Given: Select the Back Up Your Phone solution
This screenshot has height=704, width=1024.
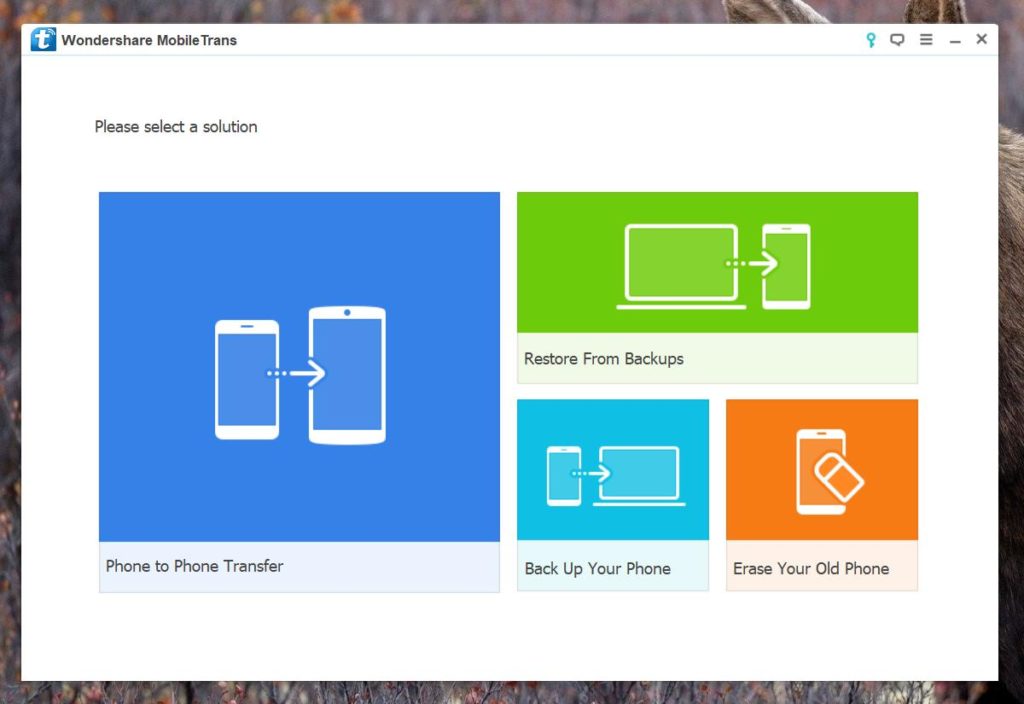Looking at the screenshot, I should (x=612, y=492).
